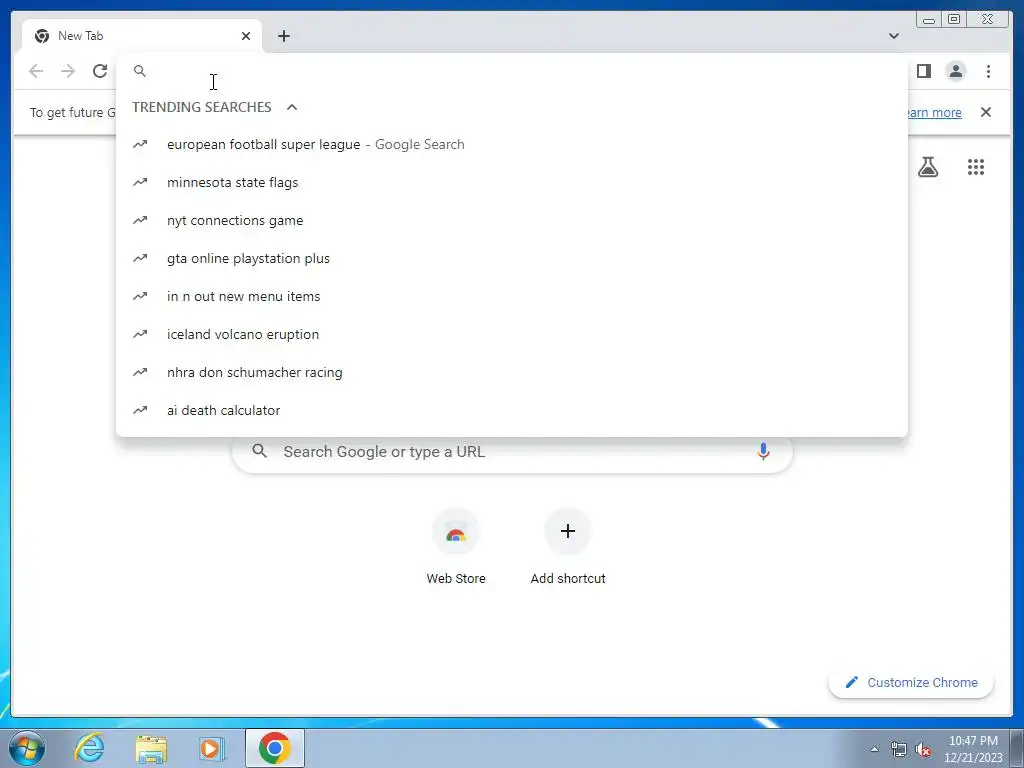Choose minnesota state flags suggestion

coord(511,182)
